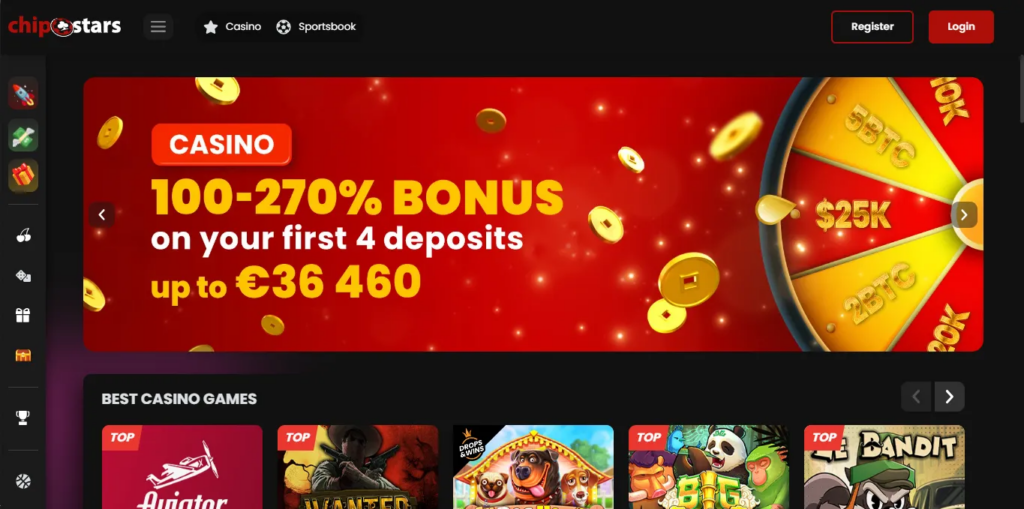Image resolution: width=1024 pixels, height=509 pixels.
Task: Open the Aviator game thumbnail
Action: pyautogui.click(x=182, y=467)
